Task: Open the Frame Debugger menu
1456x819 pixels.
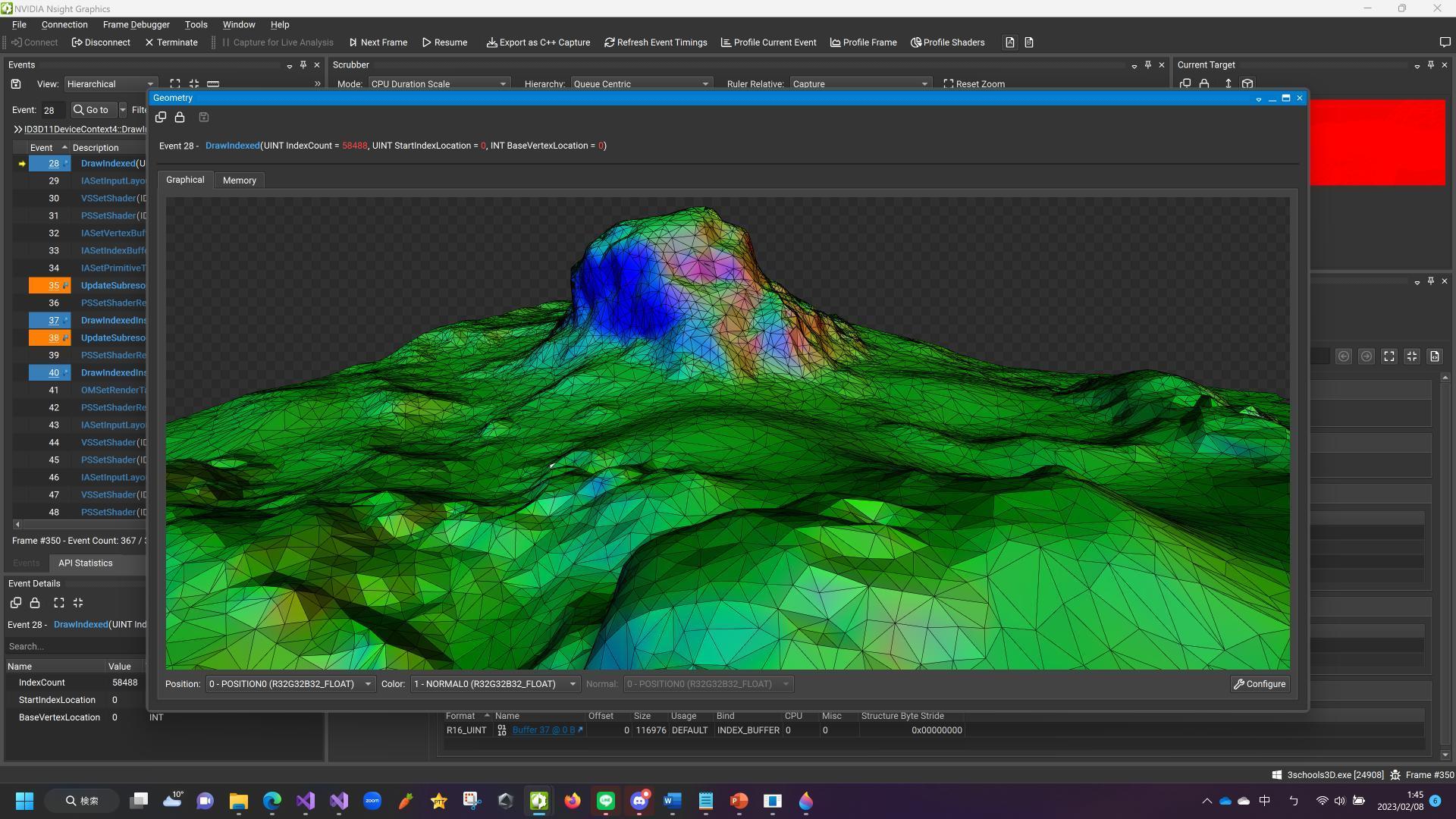Action: click(136, 24)
